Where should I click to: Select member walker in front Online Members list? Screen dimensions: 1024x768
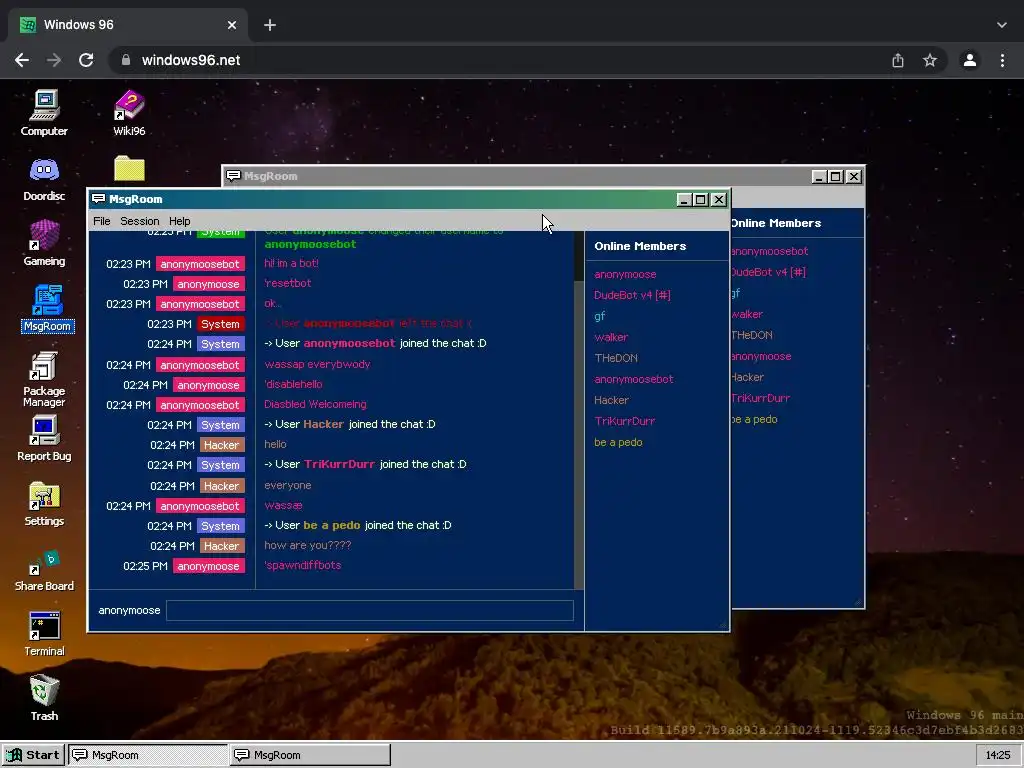tap(611, 337)
